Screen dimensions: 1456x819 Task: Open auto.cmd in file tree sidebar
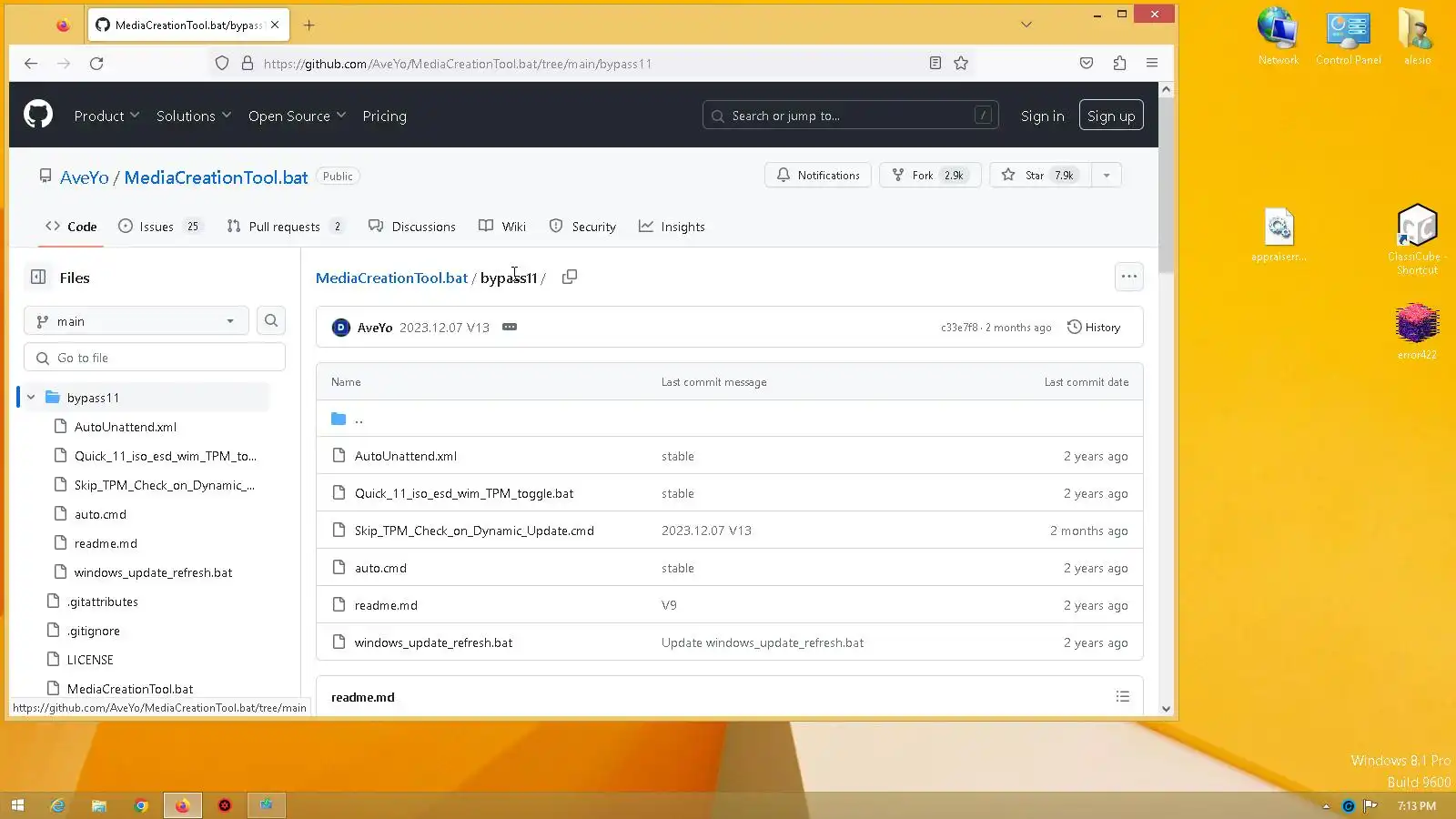(100, 514)
